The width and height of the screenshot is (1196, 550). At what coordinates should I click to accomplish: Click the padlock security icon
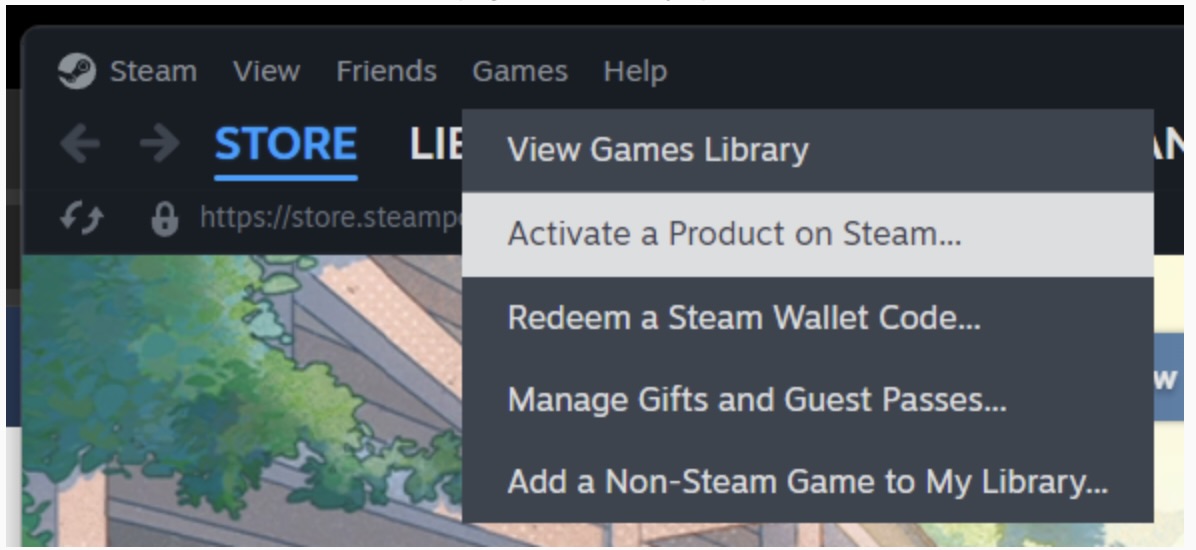[x=165, y=219]
